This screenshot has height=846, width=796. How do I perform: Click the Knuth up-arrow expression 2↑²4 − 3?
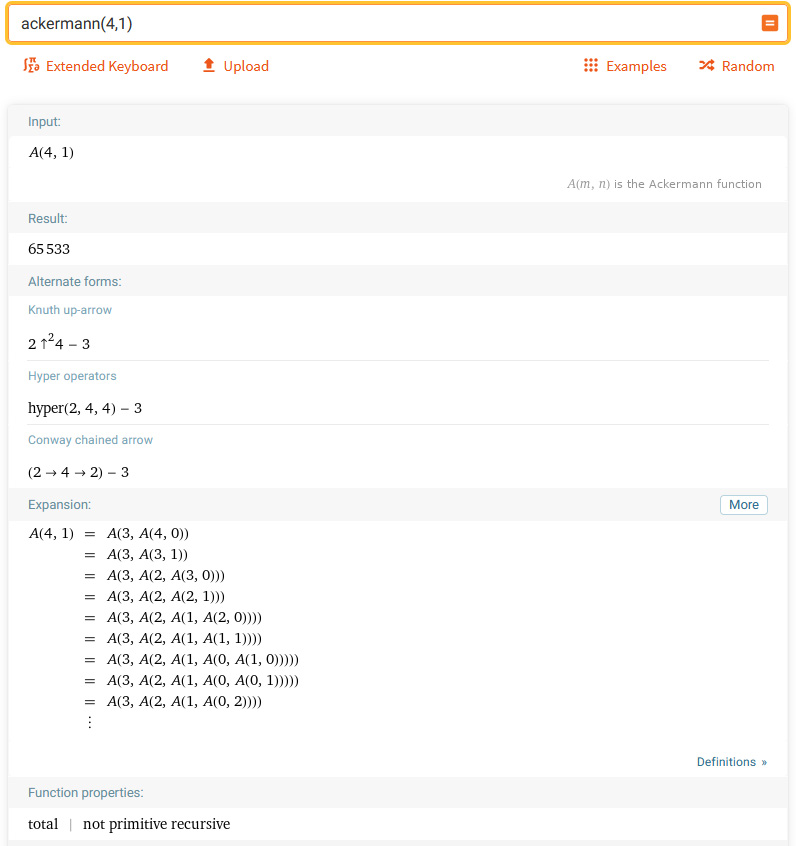point(60,343)
